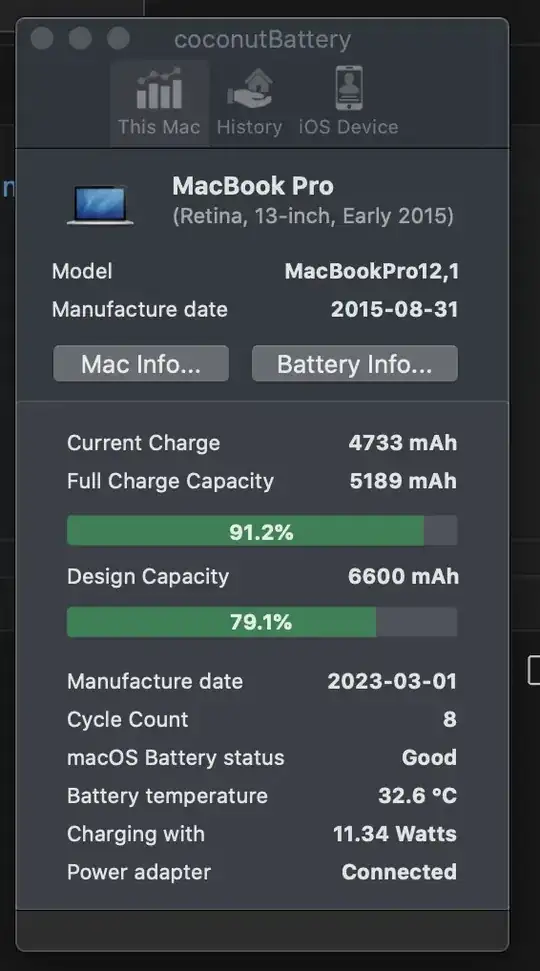The height and width of the screenshot is (971, 540).
Task: Click the MacBook Pro laptop thumbnail
Action: pos(100,205)
